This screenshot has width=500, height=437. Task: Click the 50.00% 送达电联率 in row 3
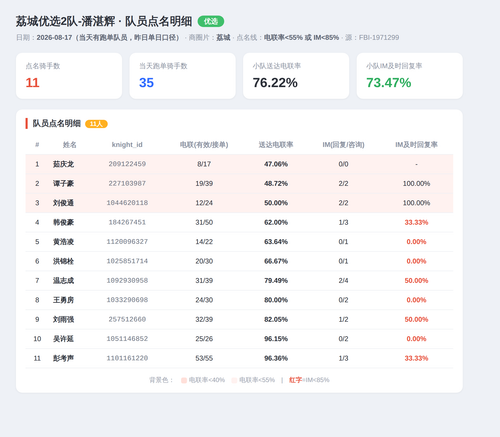pyautogui.click(x=276, y=203)
